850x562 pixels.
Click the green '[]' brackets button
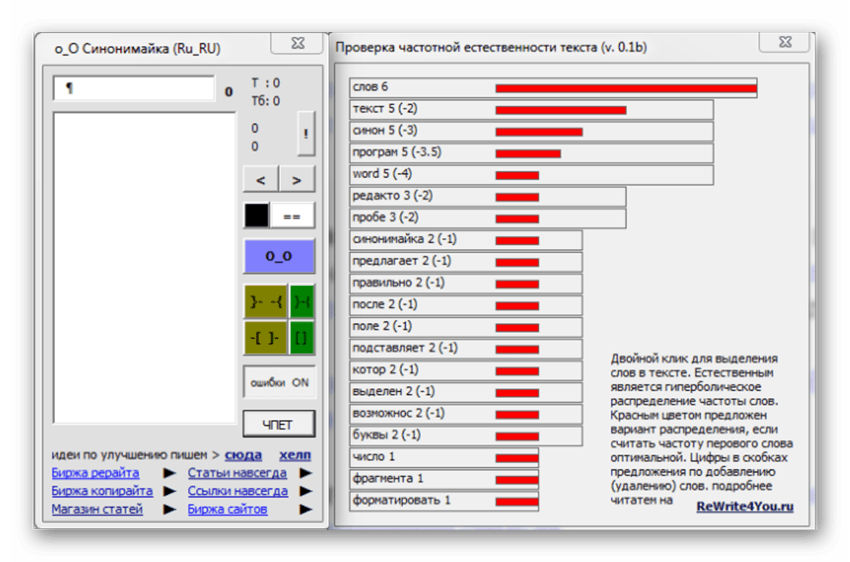click(302, 338)
